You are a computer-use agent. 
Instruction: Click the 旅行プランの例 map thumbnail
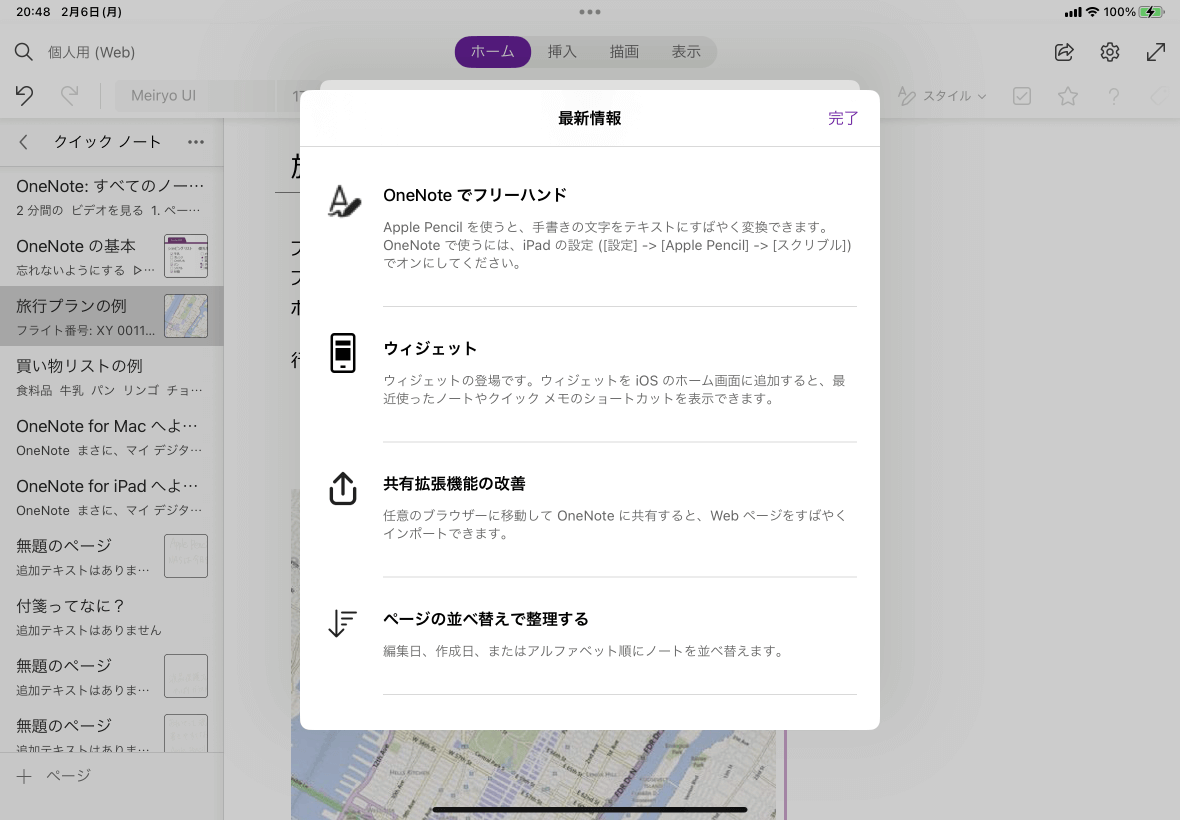pos(186,316)
